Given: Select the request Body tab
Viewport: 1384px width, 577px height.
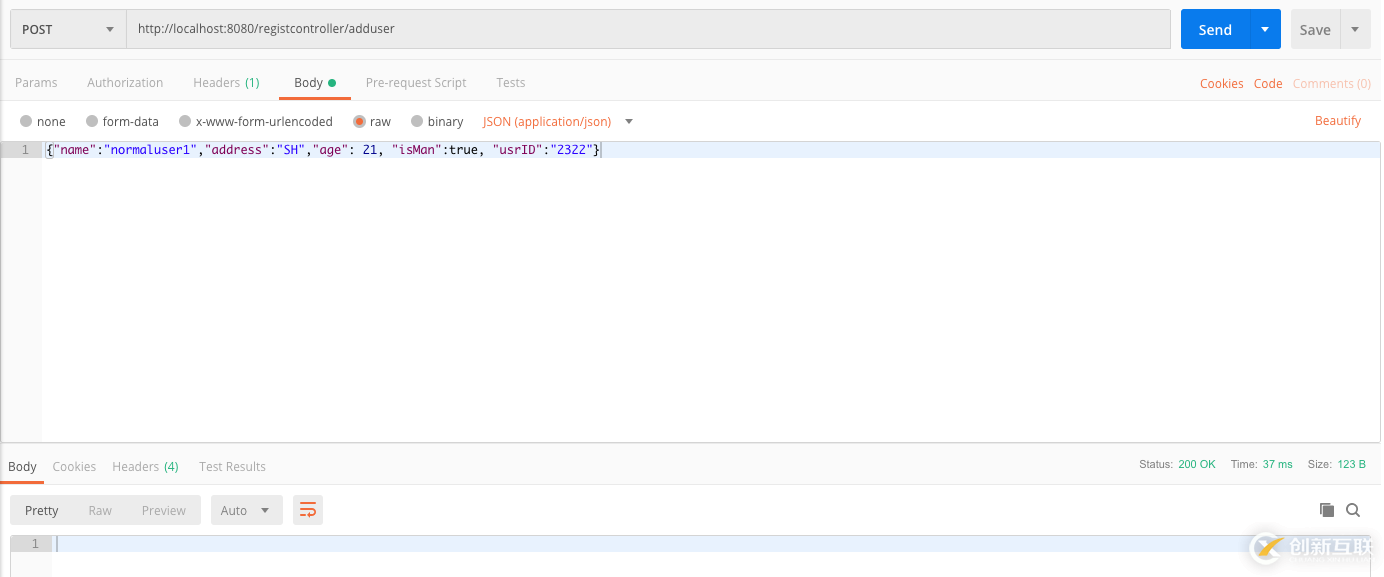Looking at the screenshot, I should pos(315,82).
